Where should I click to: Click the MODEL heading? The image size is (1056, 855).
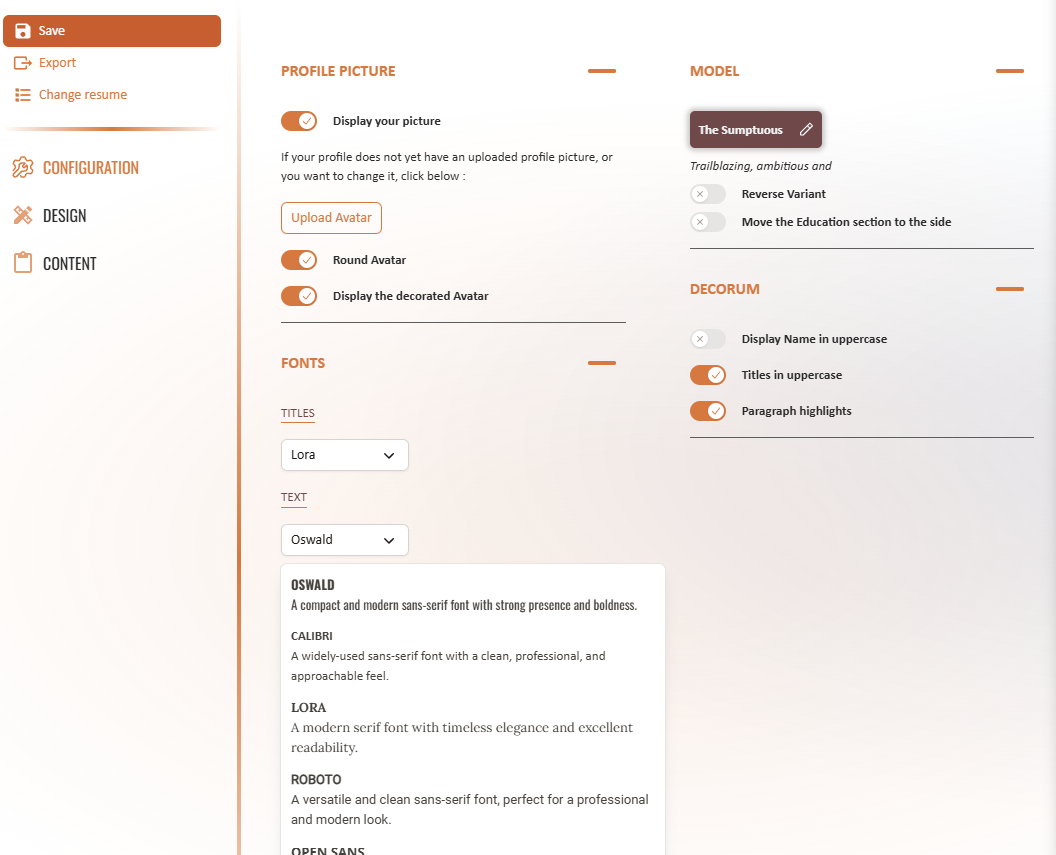[715, 71]
